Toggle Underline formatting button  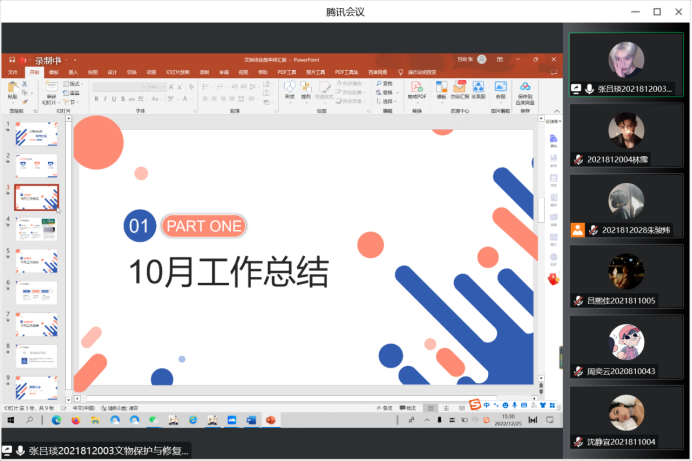click(x=114, y=99)
